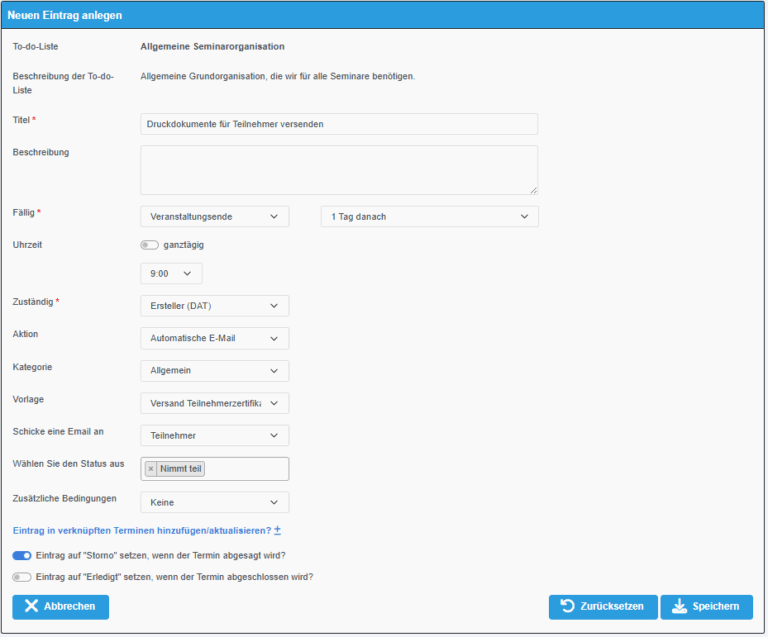Save the entry with 'Speichern'
The height and width of the screenshot is (637, 768).
[x=706, y=607]
